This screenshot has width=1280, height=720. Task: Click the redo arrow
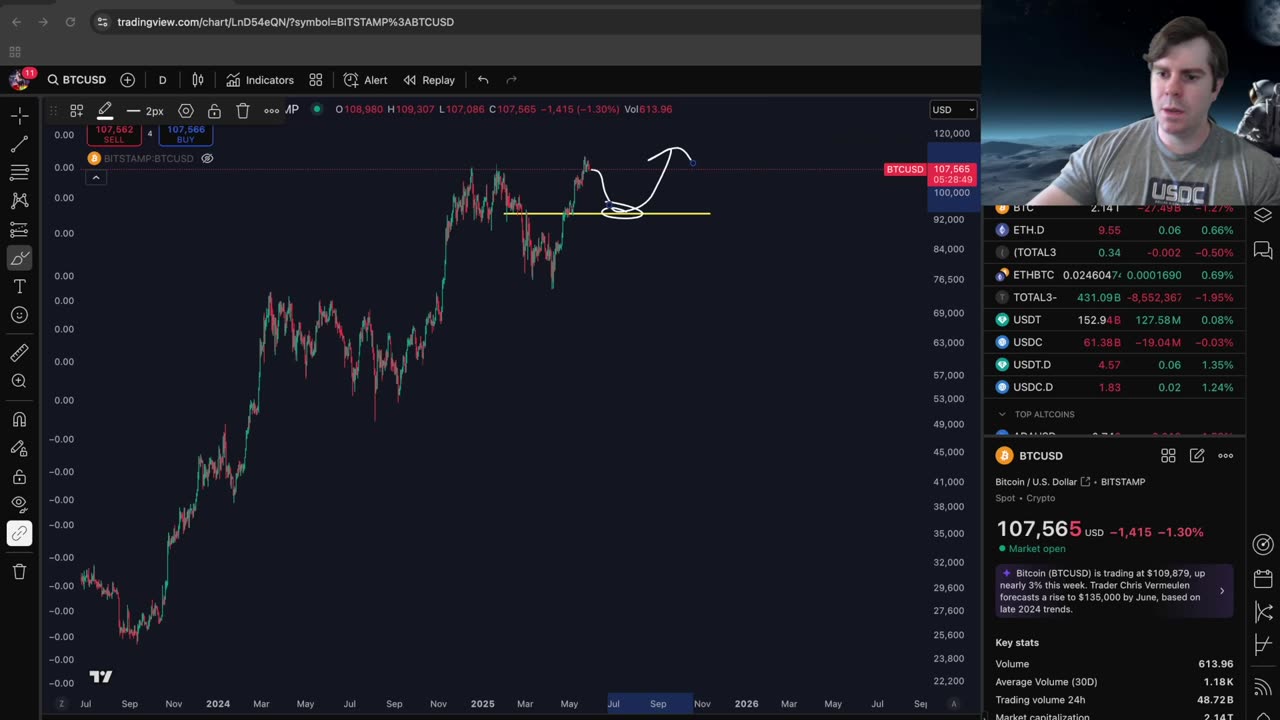(512, 80)
